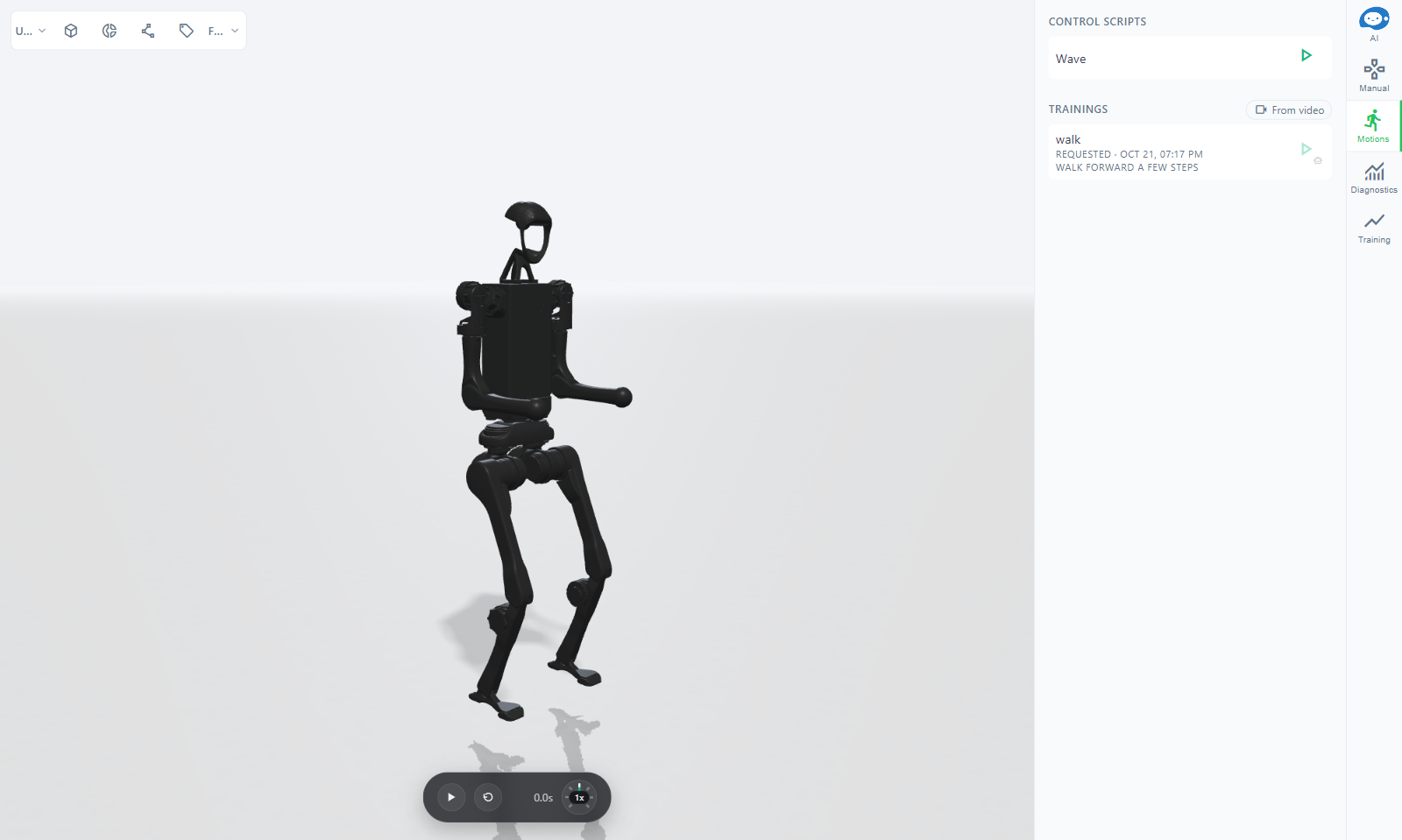
Task: Click the 'WALK FORWARD A FEW STEPS' description
Action: (x=1127, y=167)
